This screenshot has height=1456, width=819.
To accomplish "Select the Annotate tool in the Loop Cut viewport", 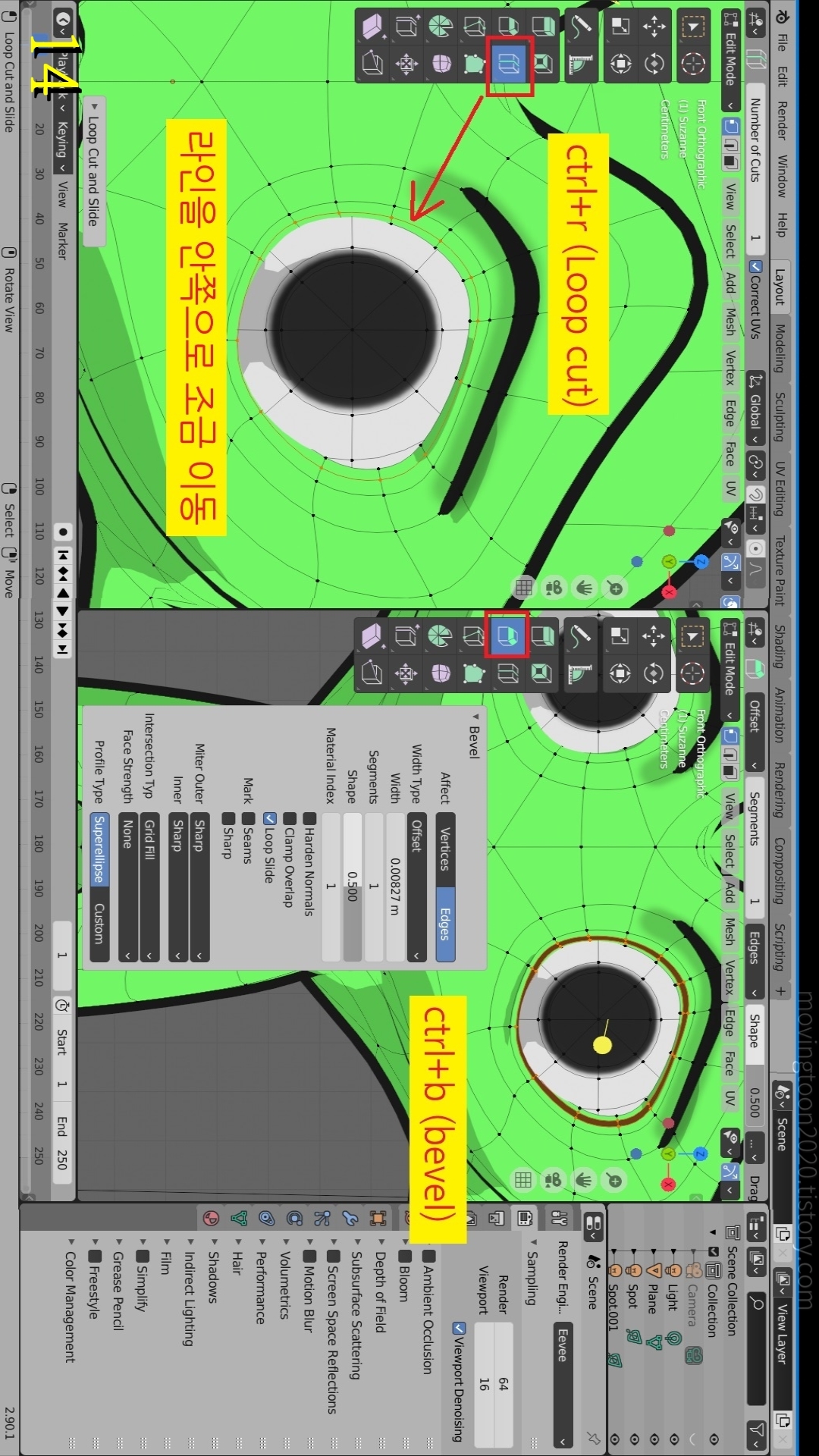I will [x=580, y=27].
